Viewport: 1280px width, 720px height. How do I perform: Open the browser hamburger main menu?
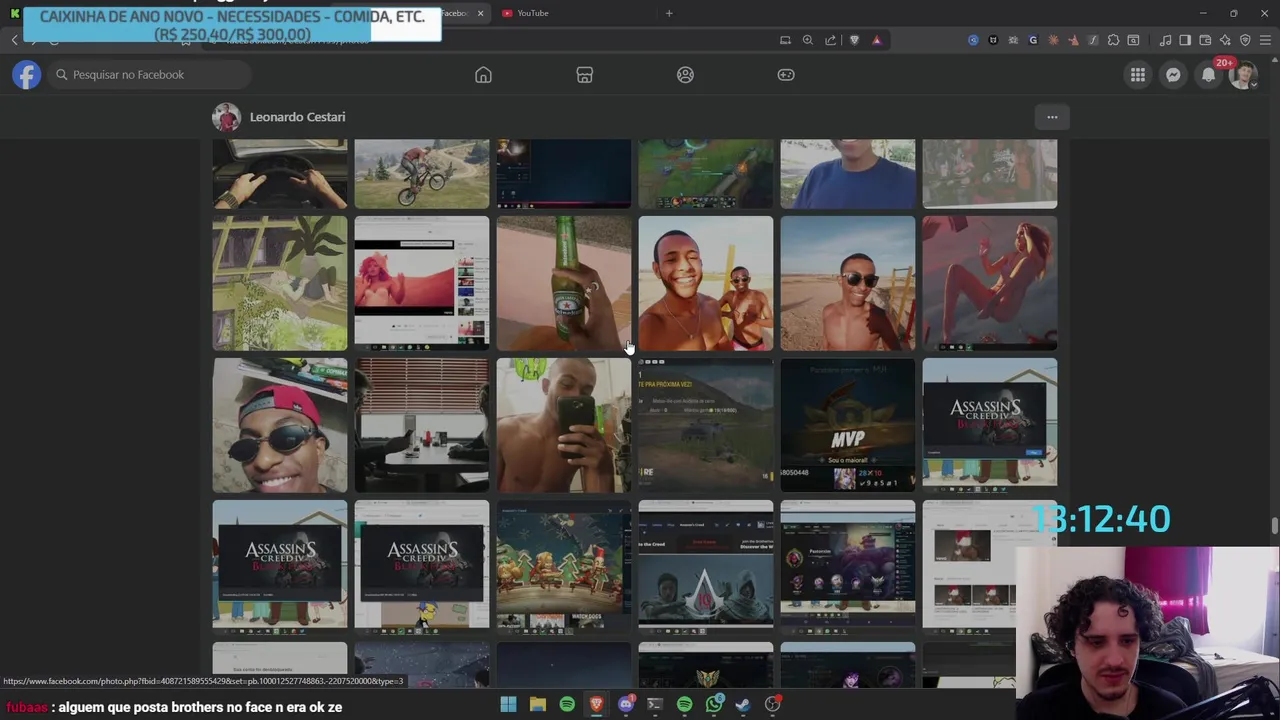1265,40
